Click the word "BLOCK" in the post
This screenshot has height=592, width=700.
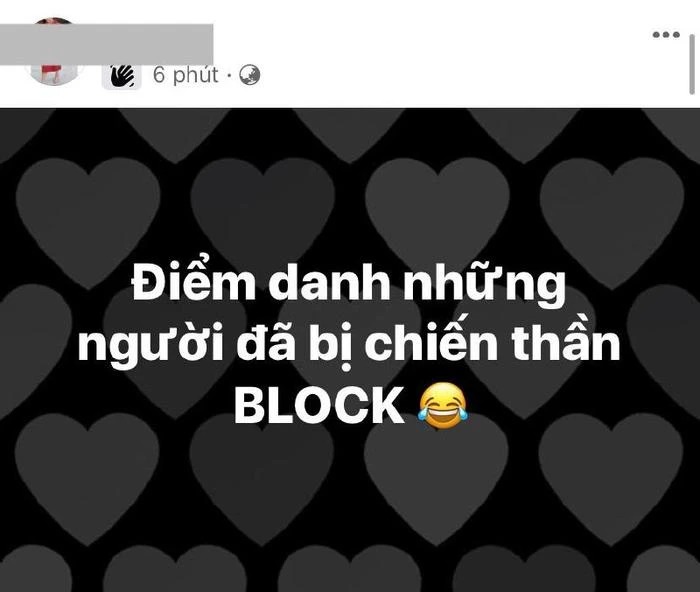tap(319, 406)
